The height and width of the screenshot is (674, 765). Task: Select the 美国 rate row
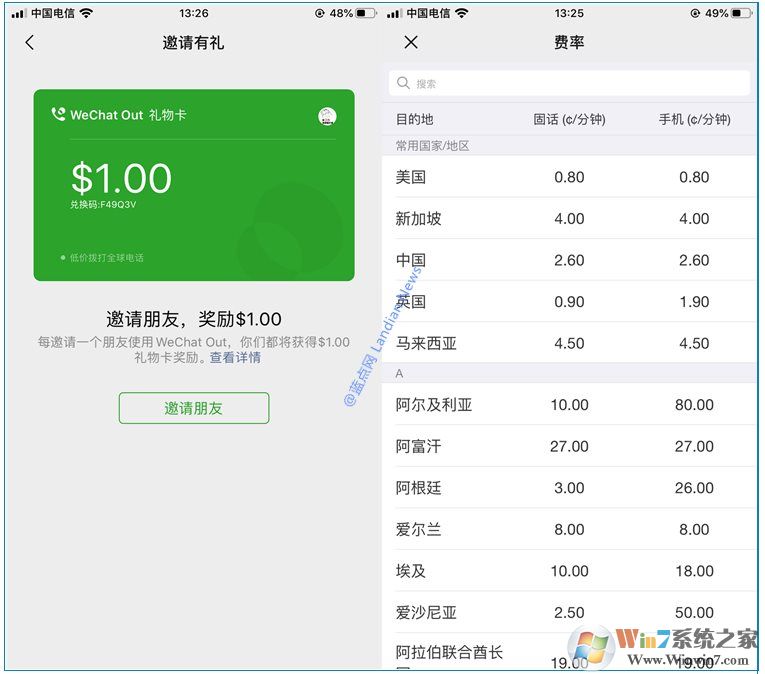[569, 177]
